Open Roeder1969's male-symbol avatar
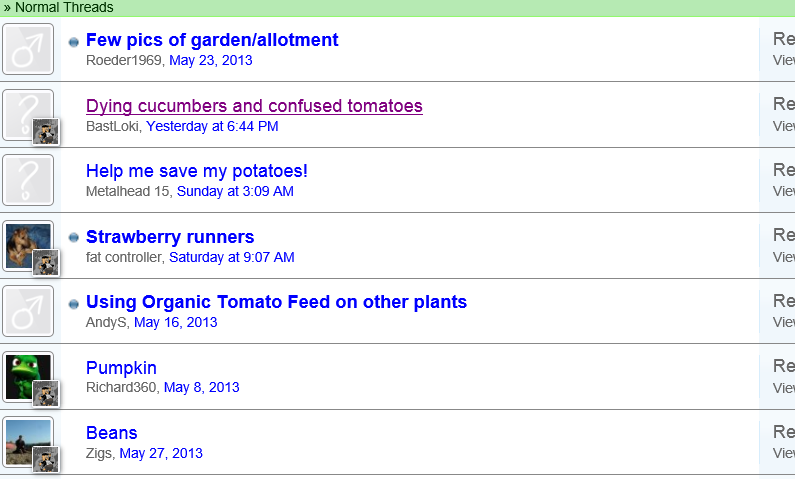Screen dimensions: 795x479 pos(27,49)
